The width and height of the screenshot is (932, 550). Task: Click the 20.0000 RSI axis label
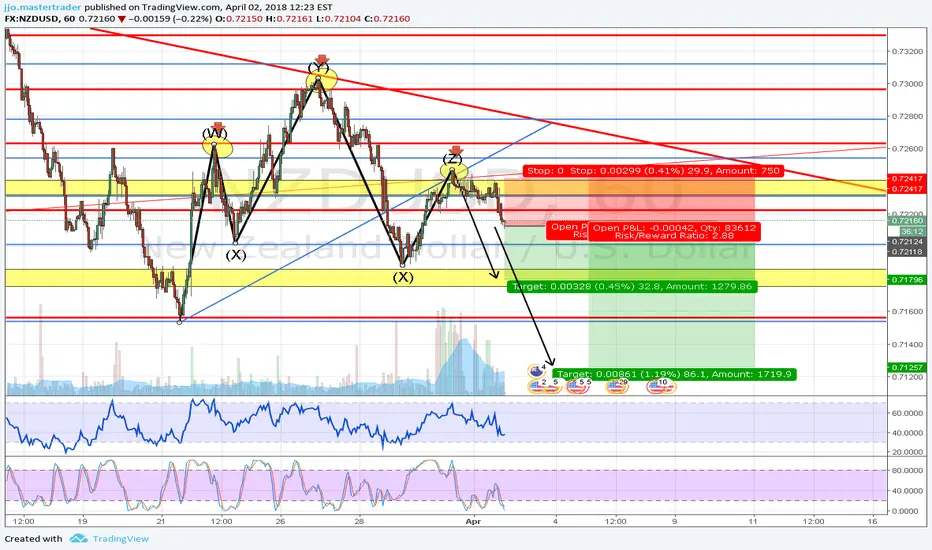906,452
